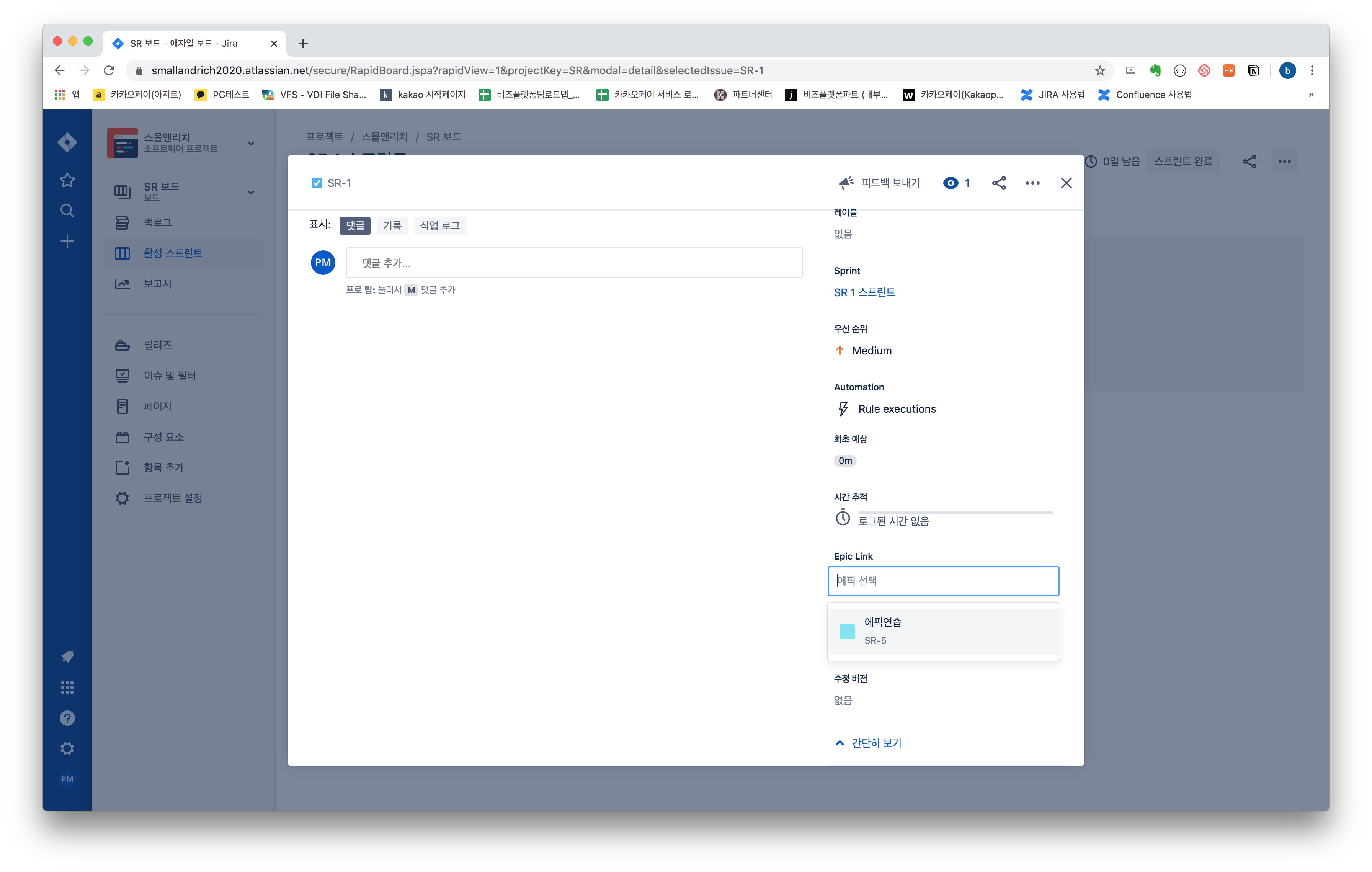Open search in the Jira sidebar
1372x872 pixels.
(x=67, y=211)
